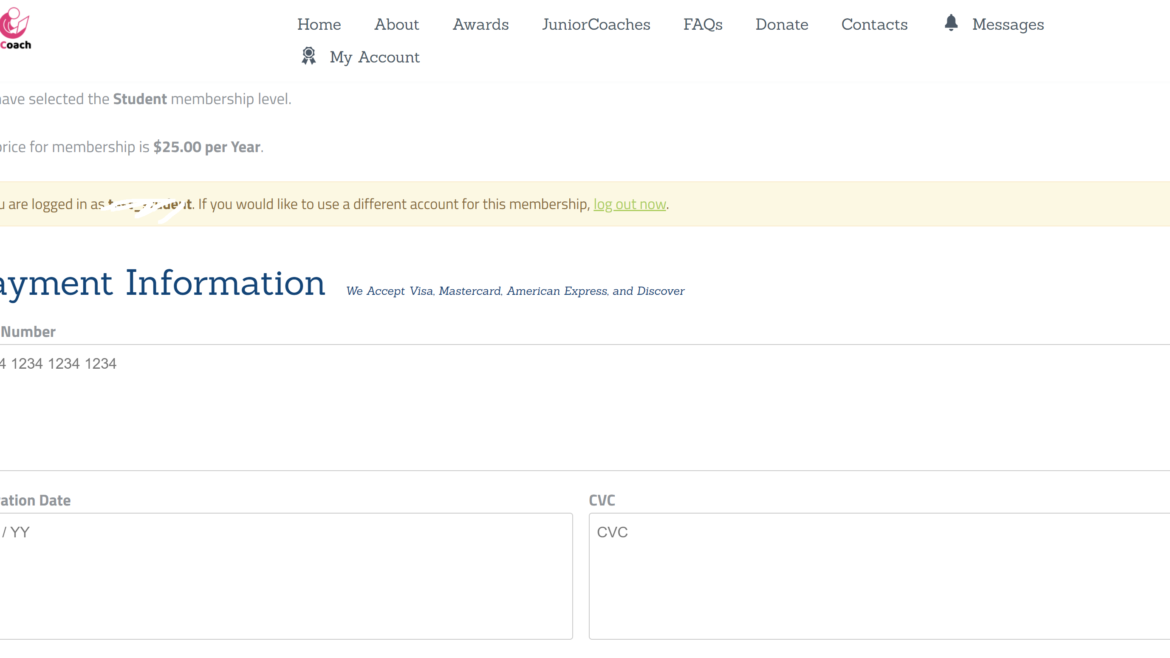This screenshot has width=1170, height=658.
Task: Click the Expiration Date input box
Action: coord(285,575)
